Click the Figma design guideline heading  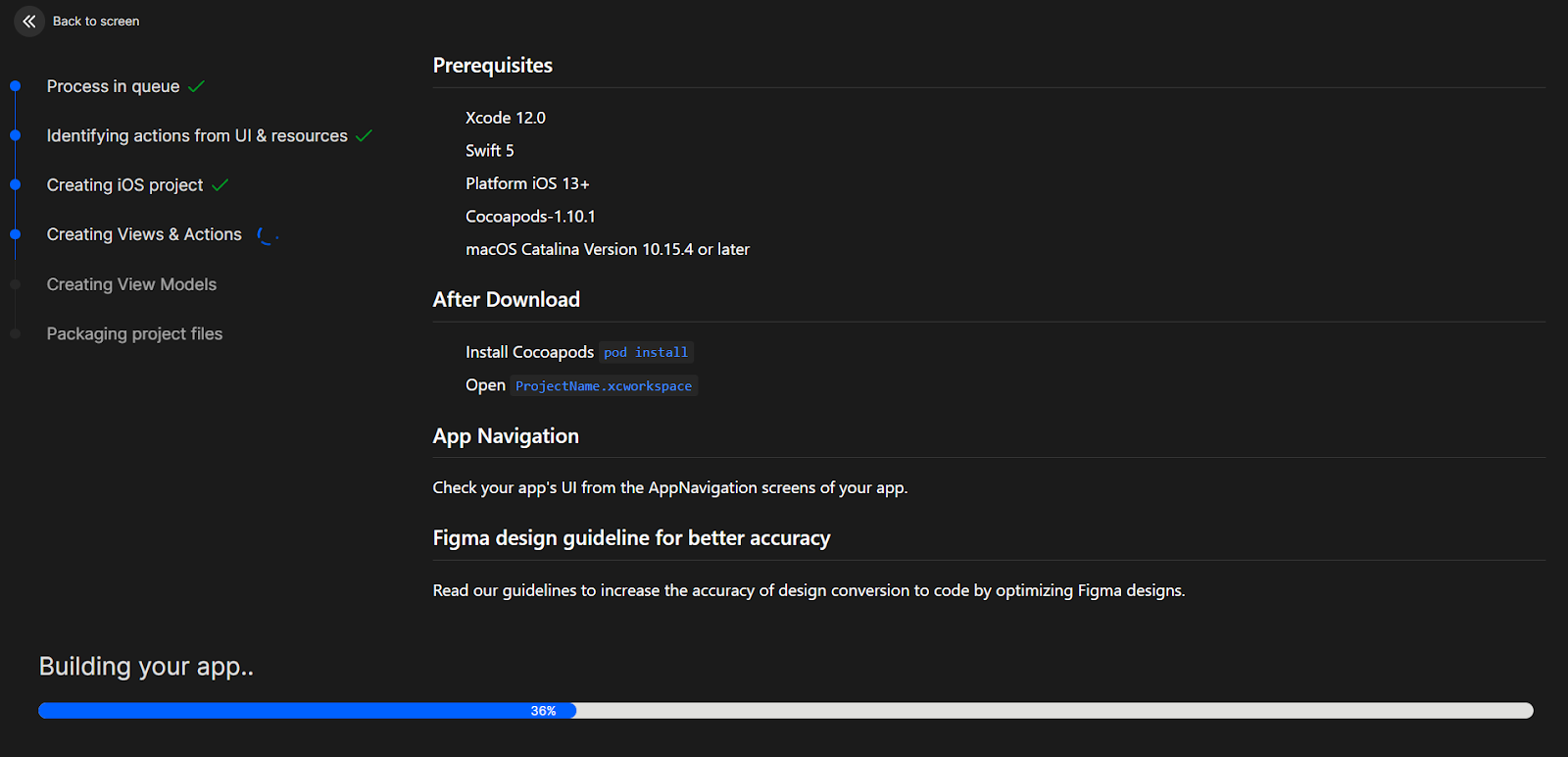631,538
